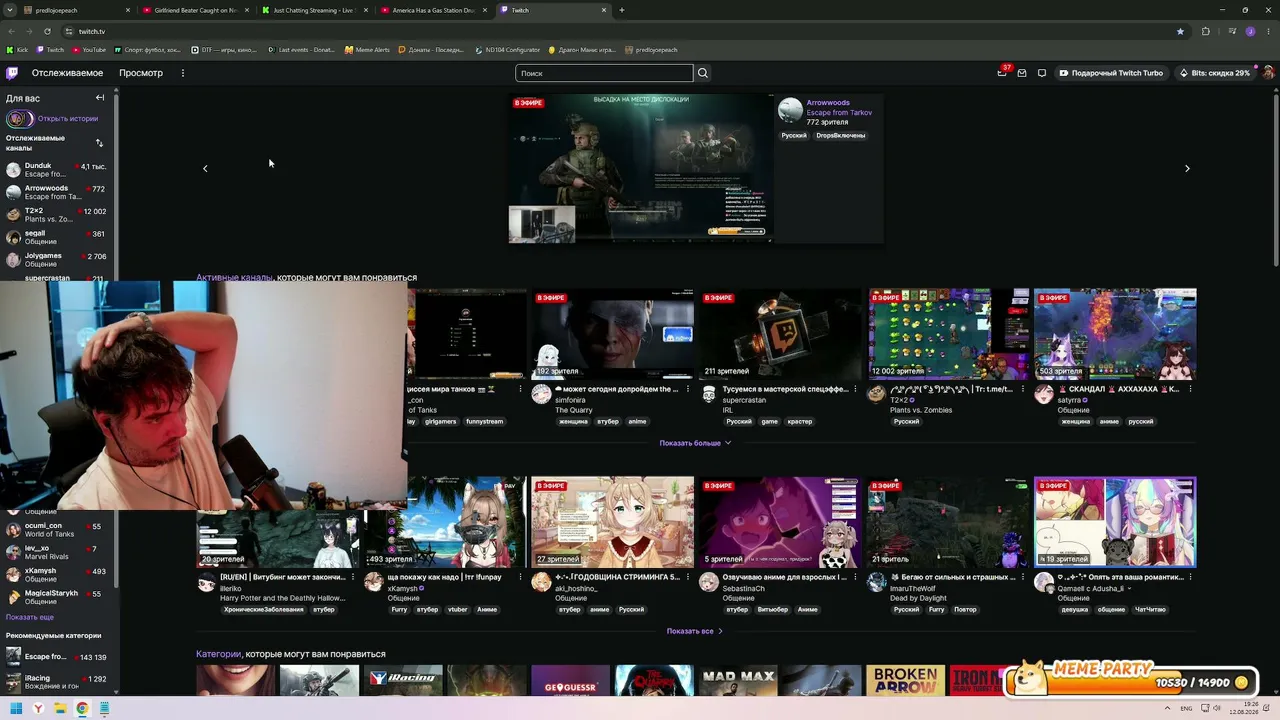Open satyrra СКАНДАЛ stream thumbnail
1280x720 pixels.
[x=1115, y=334]
